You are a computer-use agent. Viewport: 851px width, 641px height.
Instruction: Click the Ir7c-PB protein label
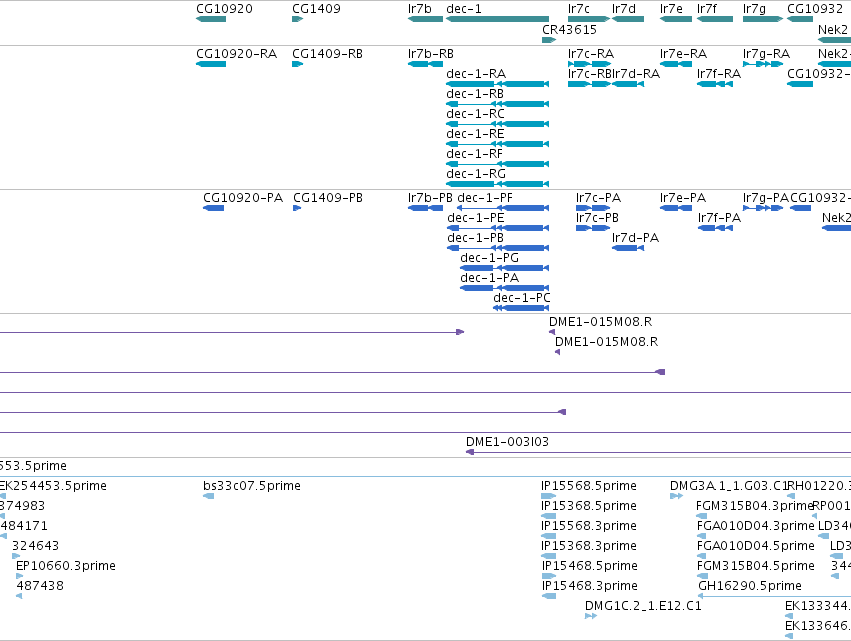[597, 218]
